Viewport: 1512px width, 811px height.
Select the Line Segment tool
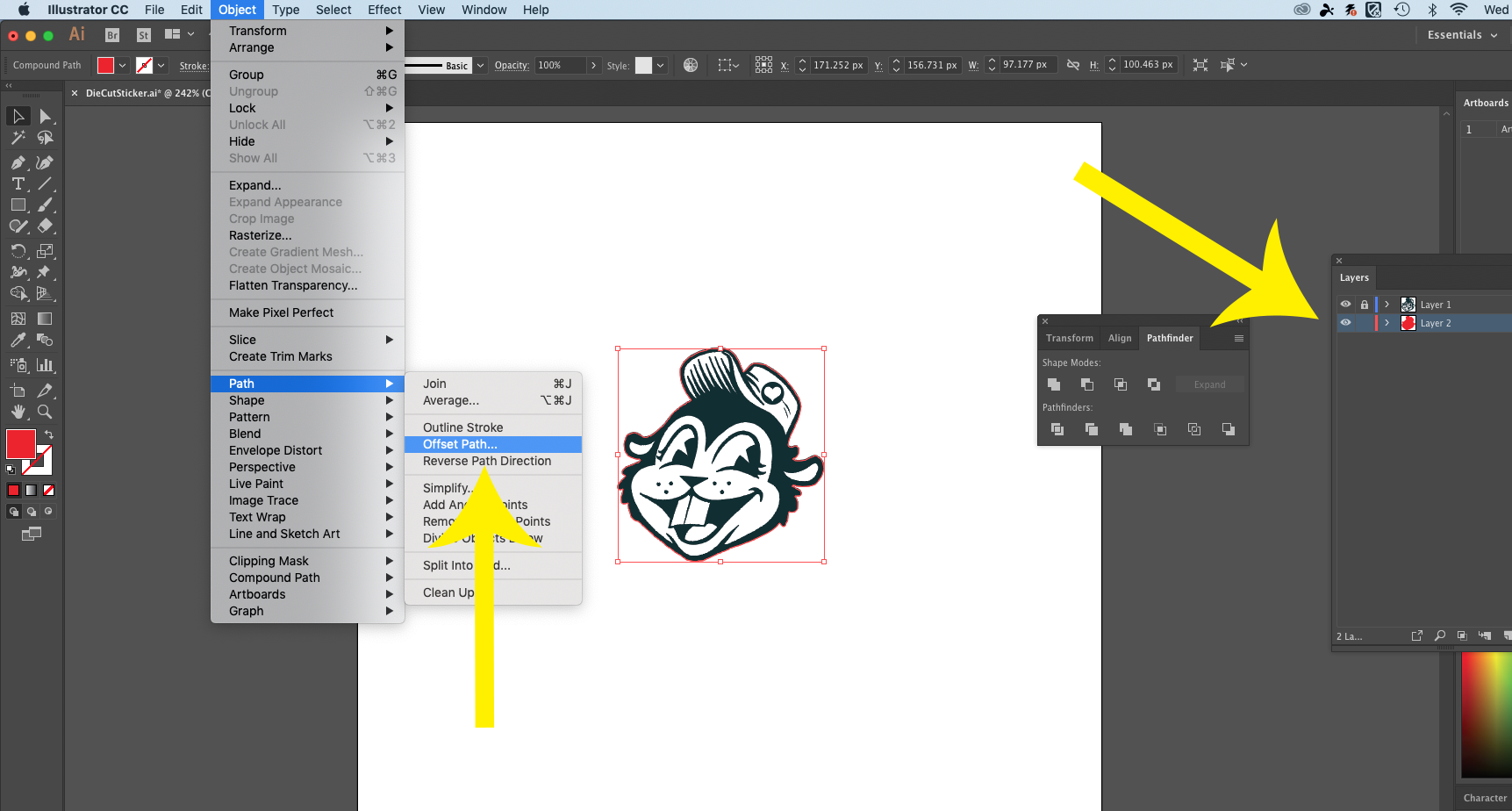(45, 183)
